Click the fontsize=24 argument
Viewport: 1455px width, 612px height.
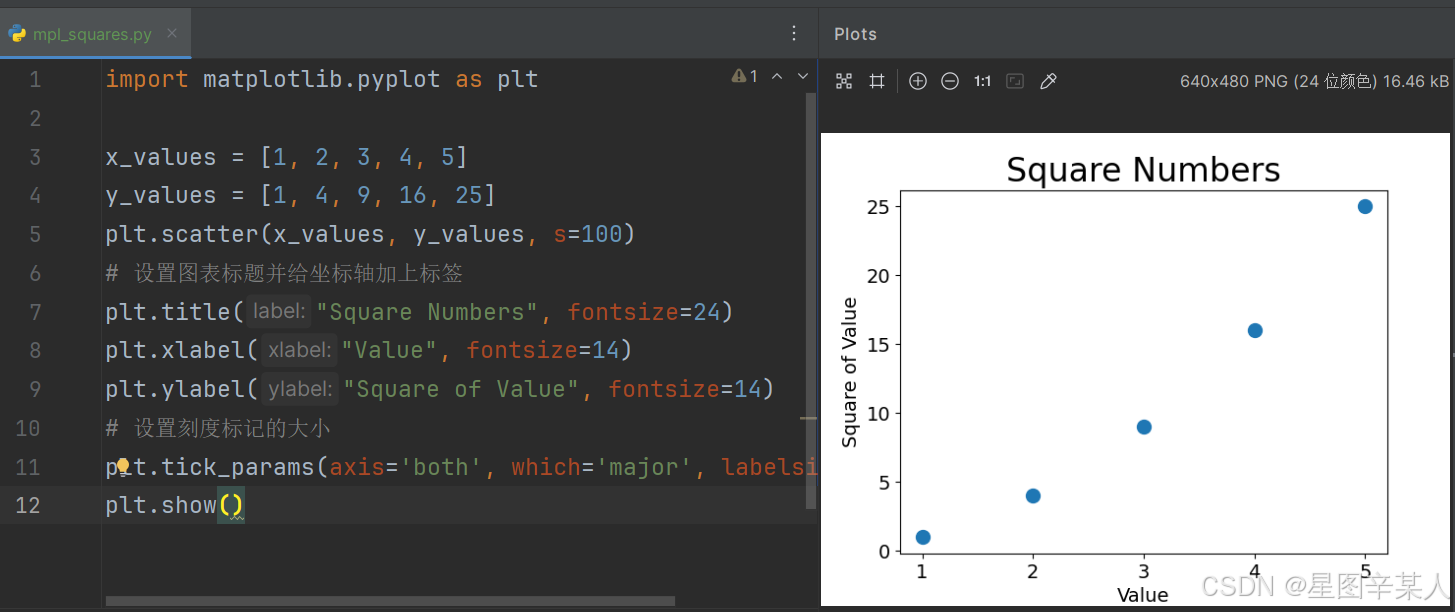(644, 312)
